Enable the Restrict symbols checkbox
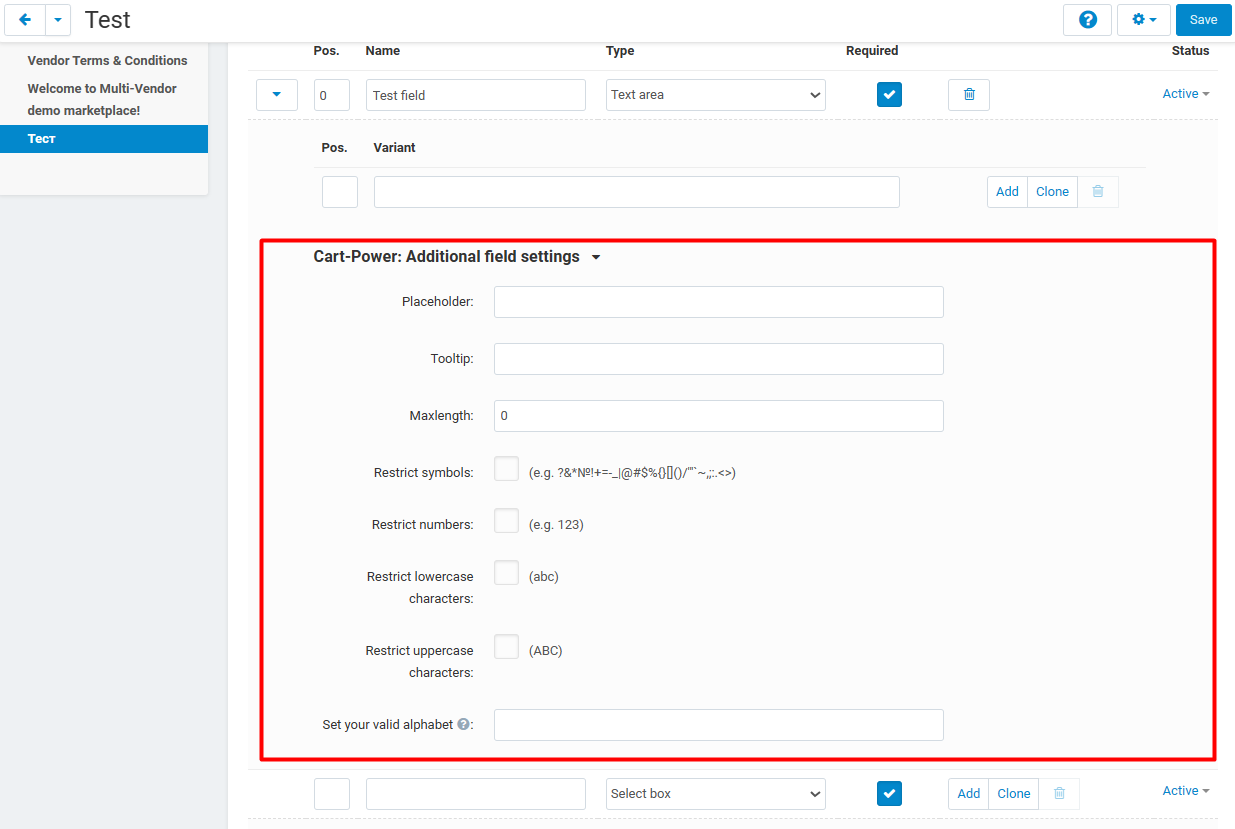This screenshot has height=829, width=1235. [x=506, y=469]
